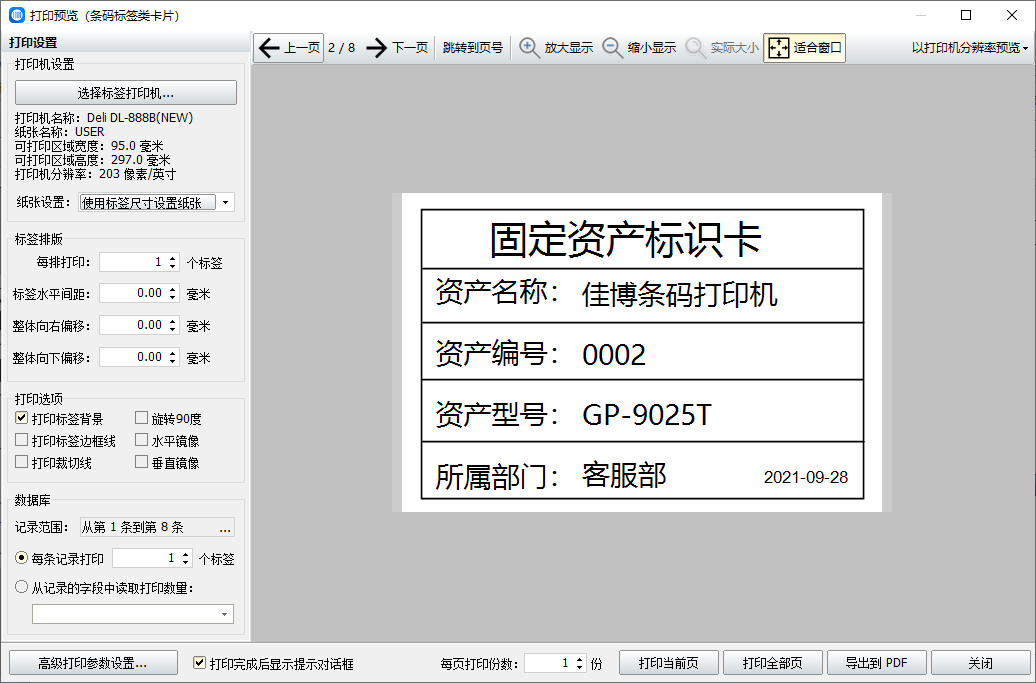Enable 旋转90度 checkbox
1036x683 pixels.
tap(141, 418)
